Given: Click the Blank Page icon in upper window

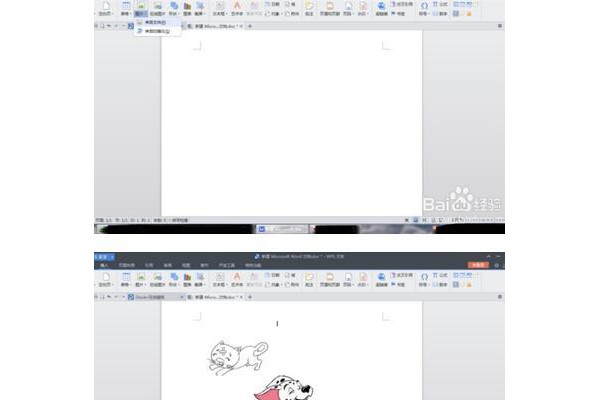Looking at the screenshot, I should [x=106, y=7].
